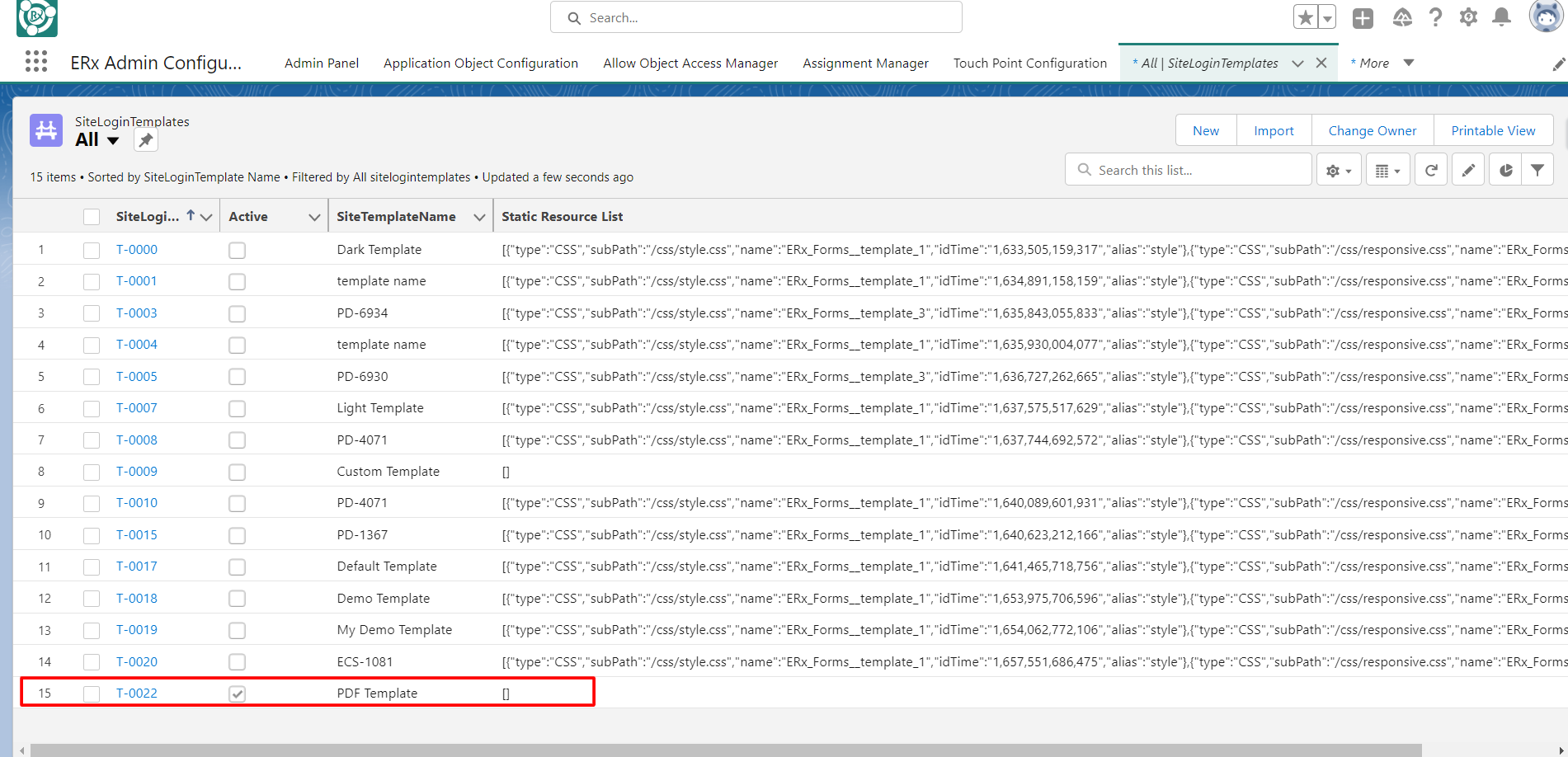Open the Active column options menu

point(314,217)
